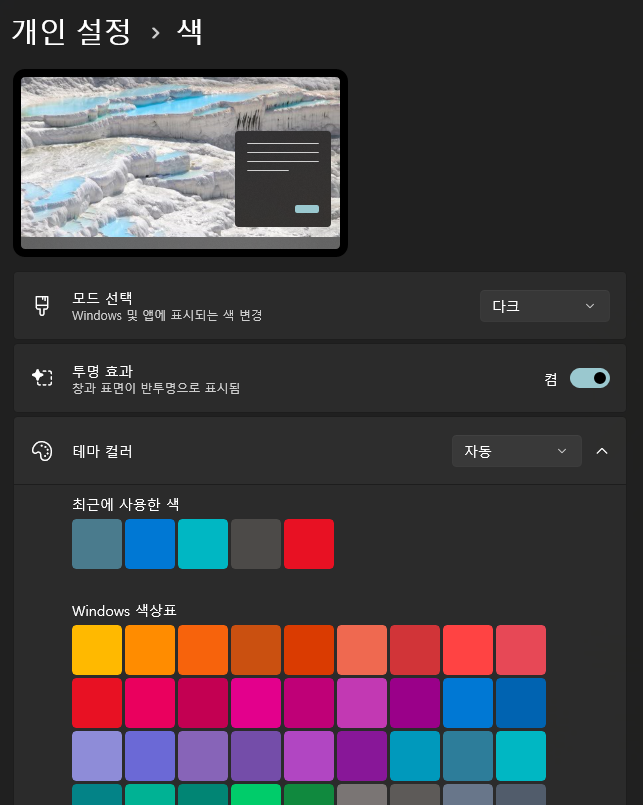Click the desktop wallpaper preview image
The height and width of the screenshot is (805, 643).
click(x=180, y=163)
